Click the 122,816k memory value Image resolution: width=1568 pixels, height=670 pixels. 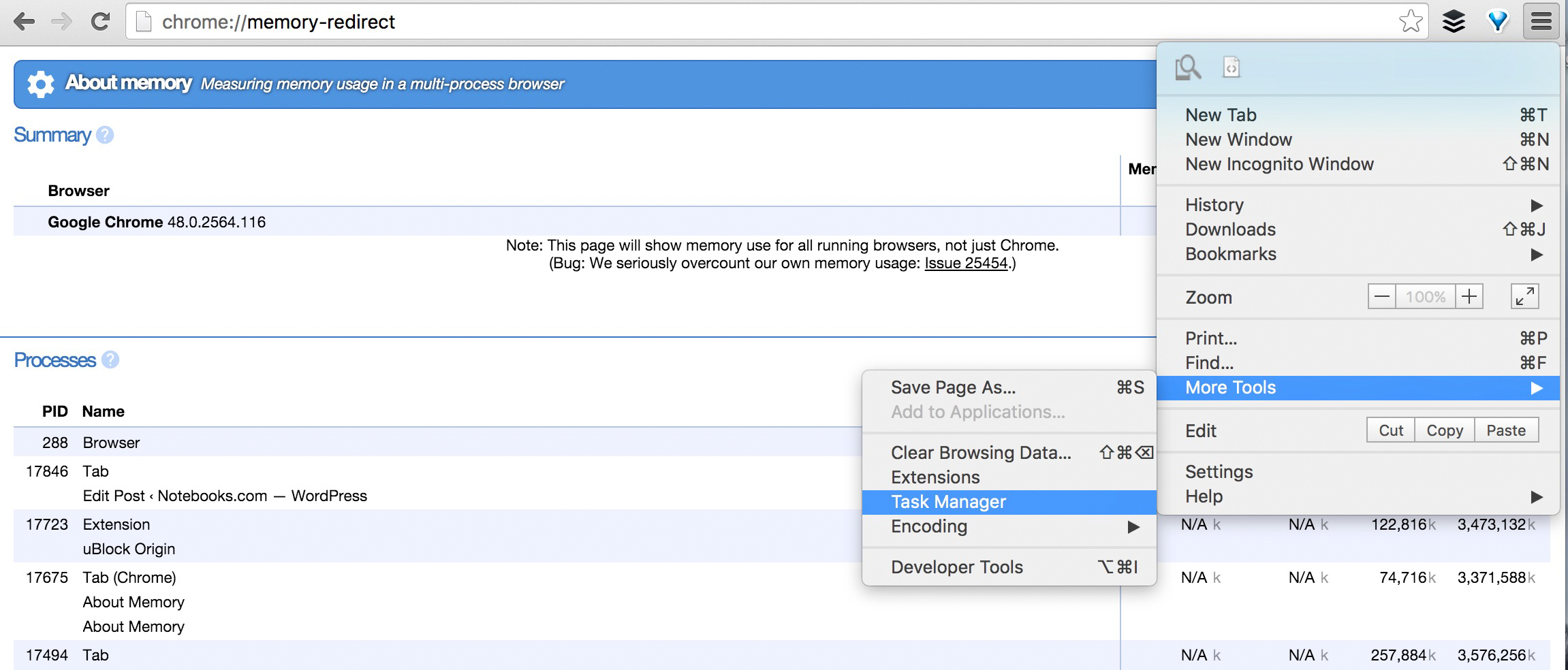[x=1403, y=524]
